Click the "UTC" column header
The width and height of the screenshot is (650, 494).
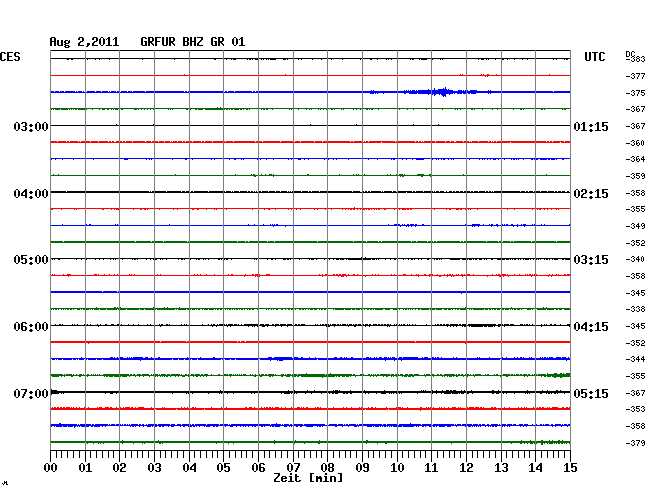[594, 57]
